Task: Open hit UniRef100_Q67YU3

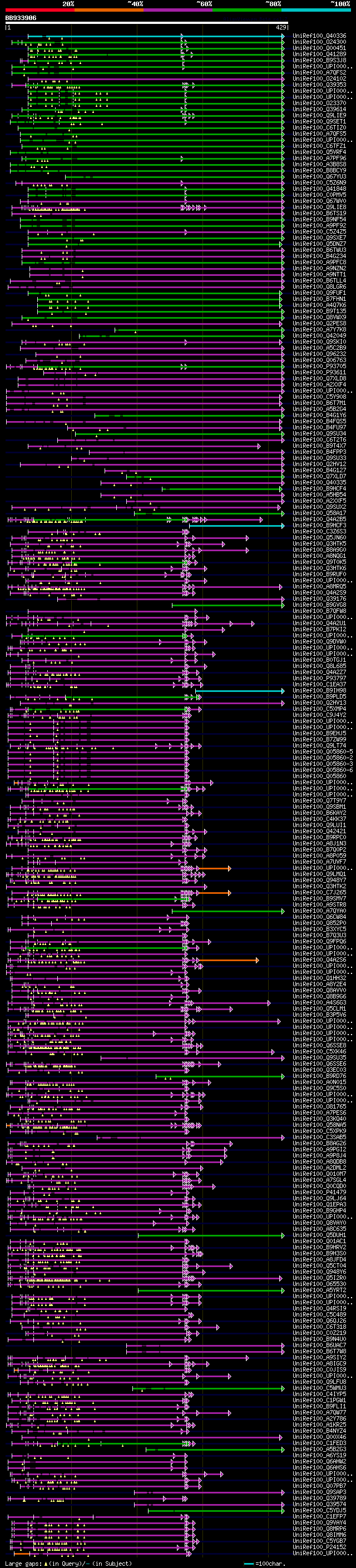Action: (319, 176)
